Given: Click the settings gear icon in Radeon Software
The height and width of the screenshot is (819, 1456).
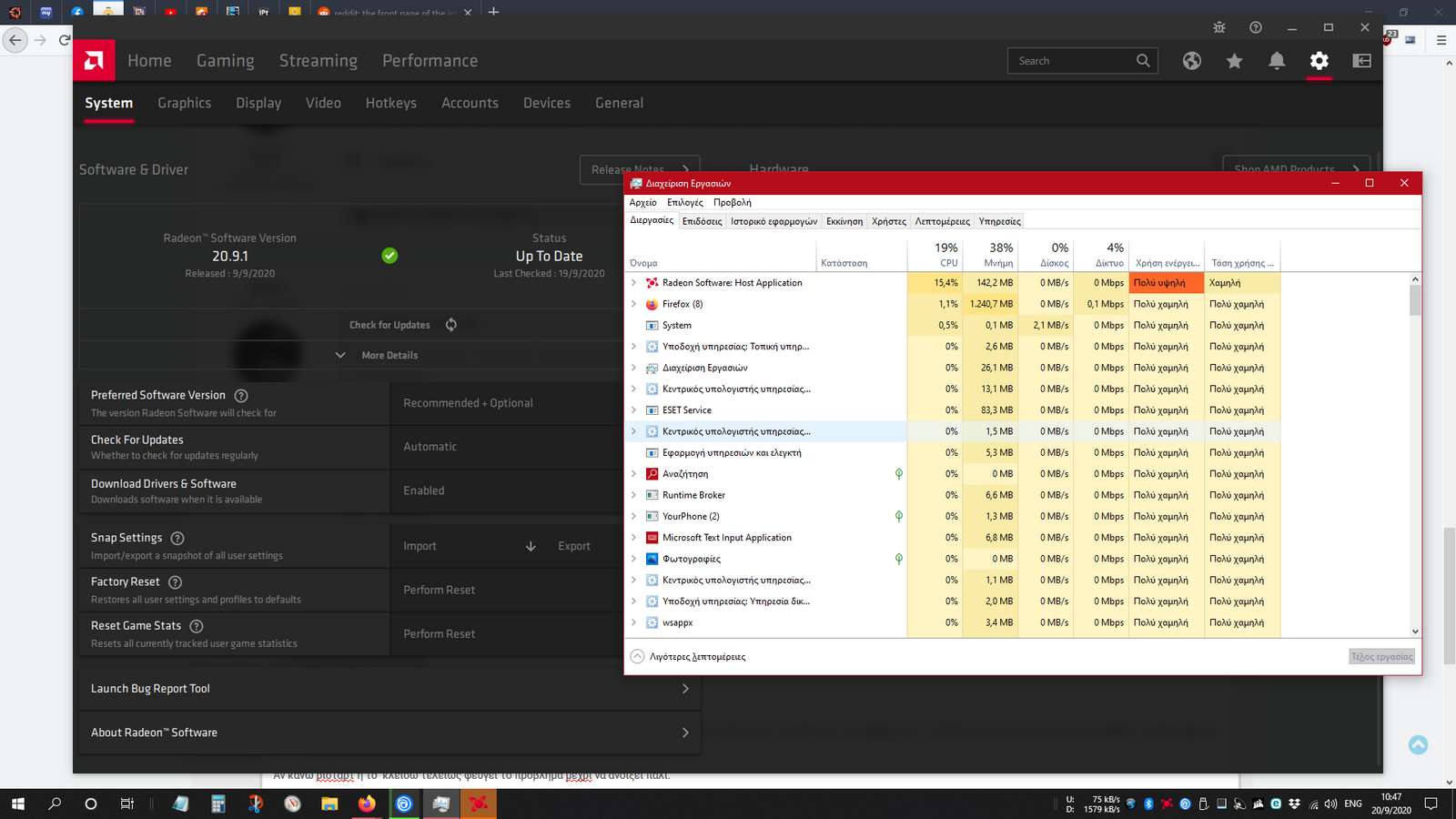Looking at the screenshot, I should (x=1319, y=61).
